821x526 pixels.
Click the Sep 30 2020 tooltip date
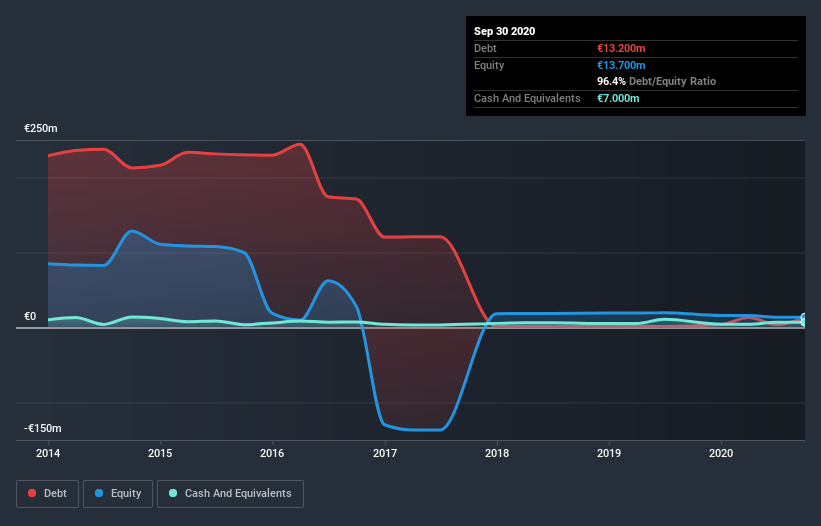click(505, 31)
